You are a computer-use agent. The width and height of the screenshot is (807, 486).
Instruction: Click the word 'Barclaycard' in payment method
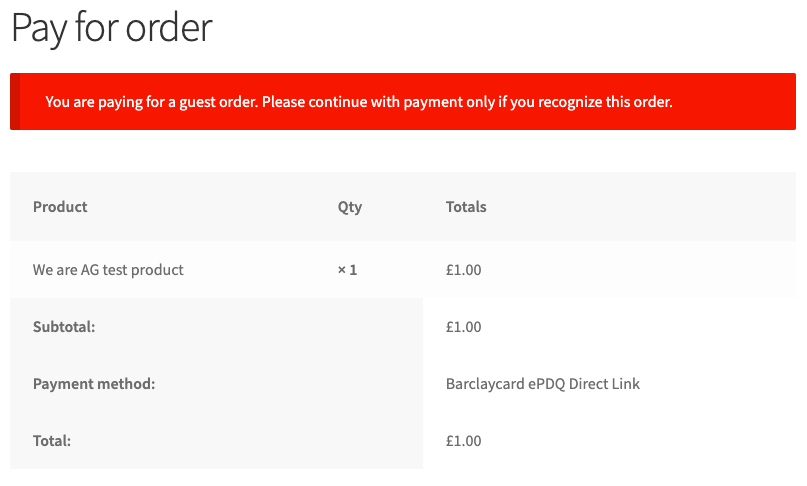click(485, 384)
